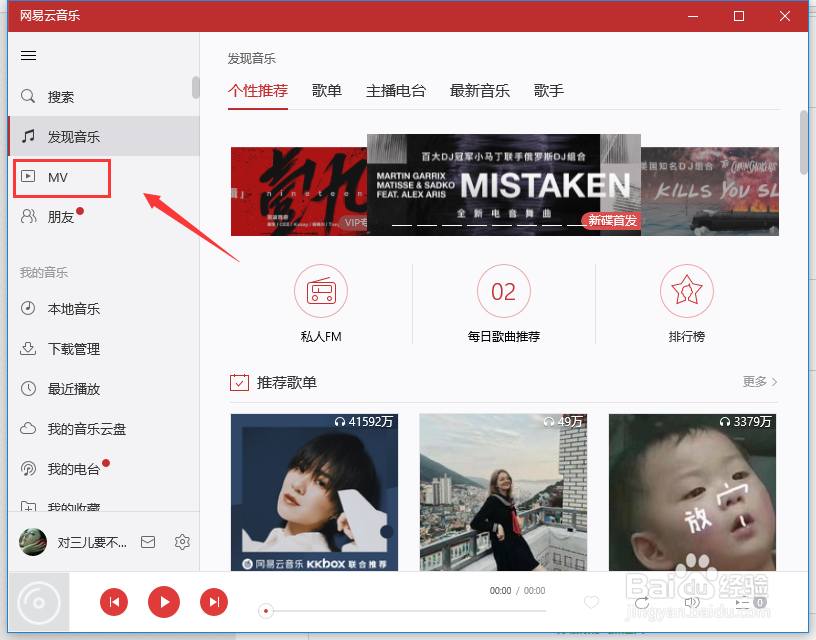Open the Kills You Slowly banner

pyautogui.click(x=710, y=191)
